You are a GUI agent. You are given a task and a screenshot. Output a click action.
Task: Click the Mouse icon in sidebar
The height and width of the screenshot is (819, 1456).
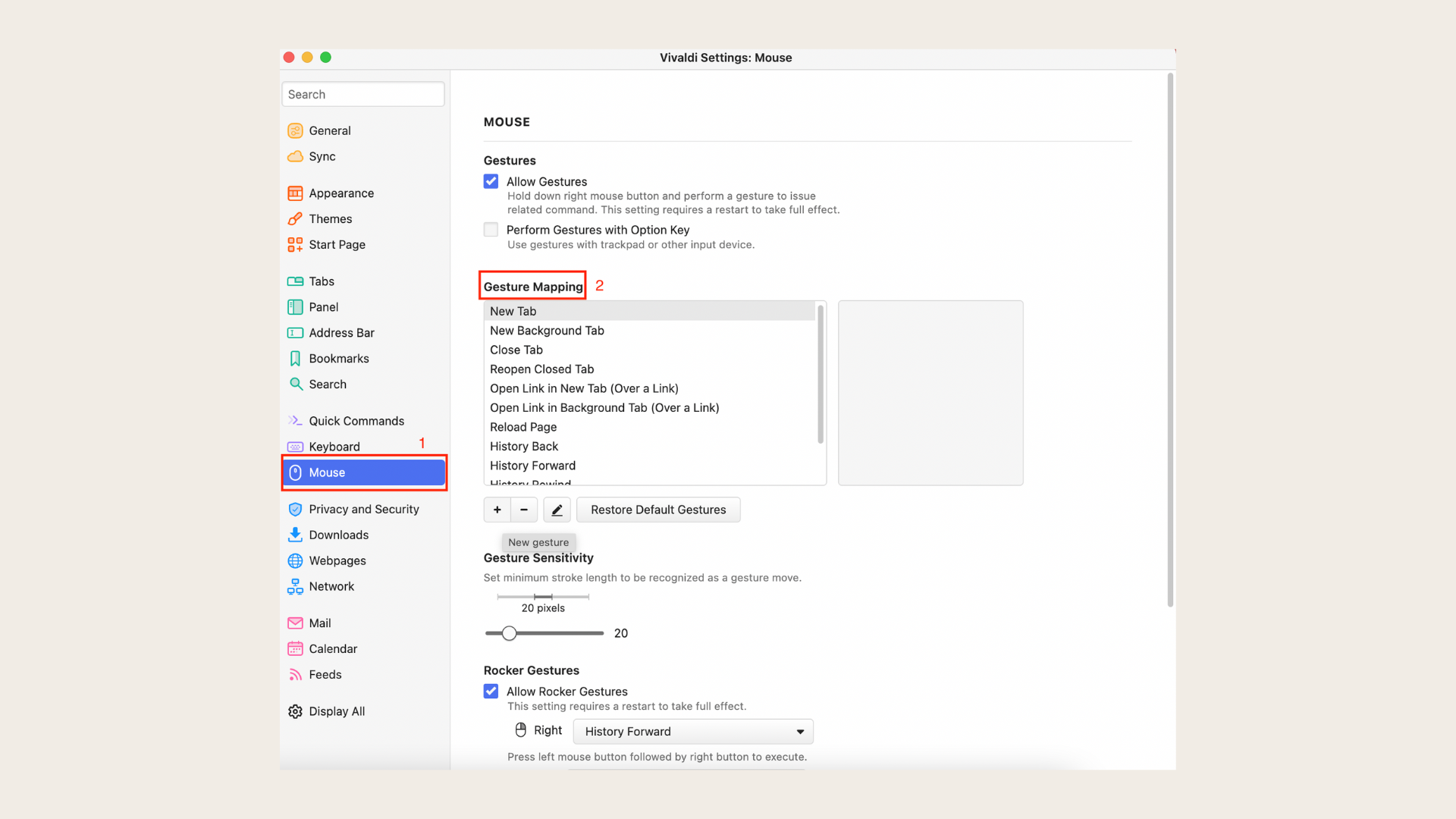[x=295, y=472]
